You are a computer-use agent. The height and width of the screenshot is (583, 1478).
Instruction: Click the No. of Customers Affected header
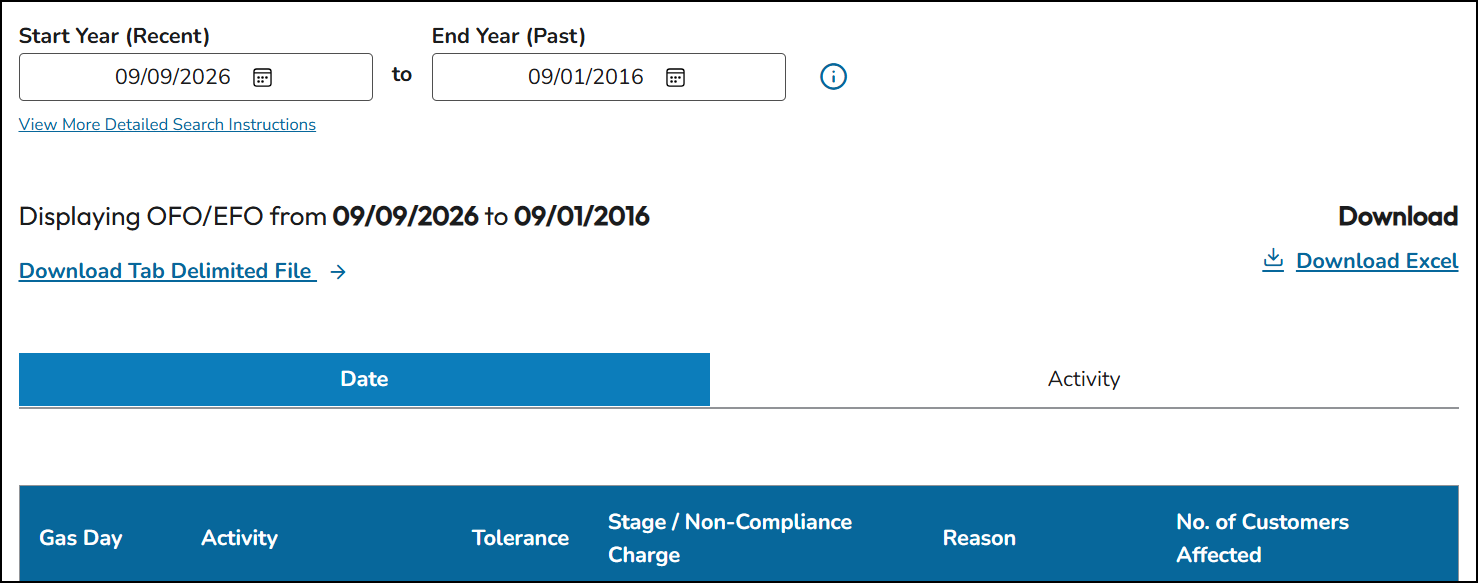(1263, 538)
